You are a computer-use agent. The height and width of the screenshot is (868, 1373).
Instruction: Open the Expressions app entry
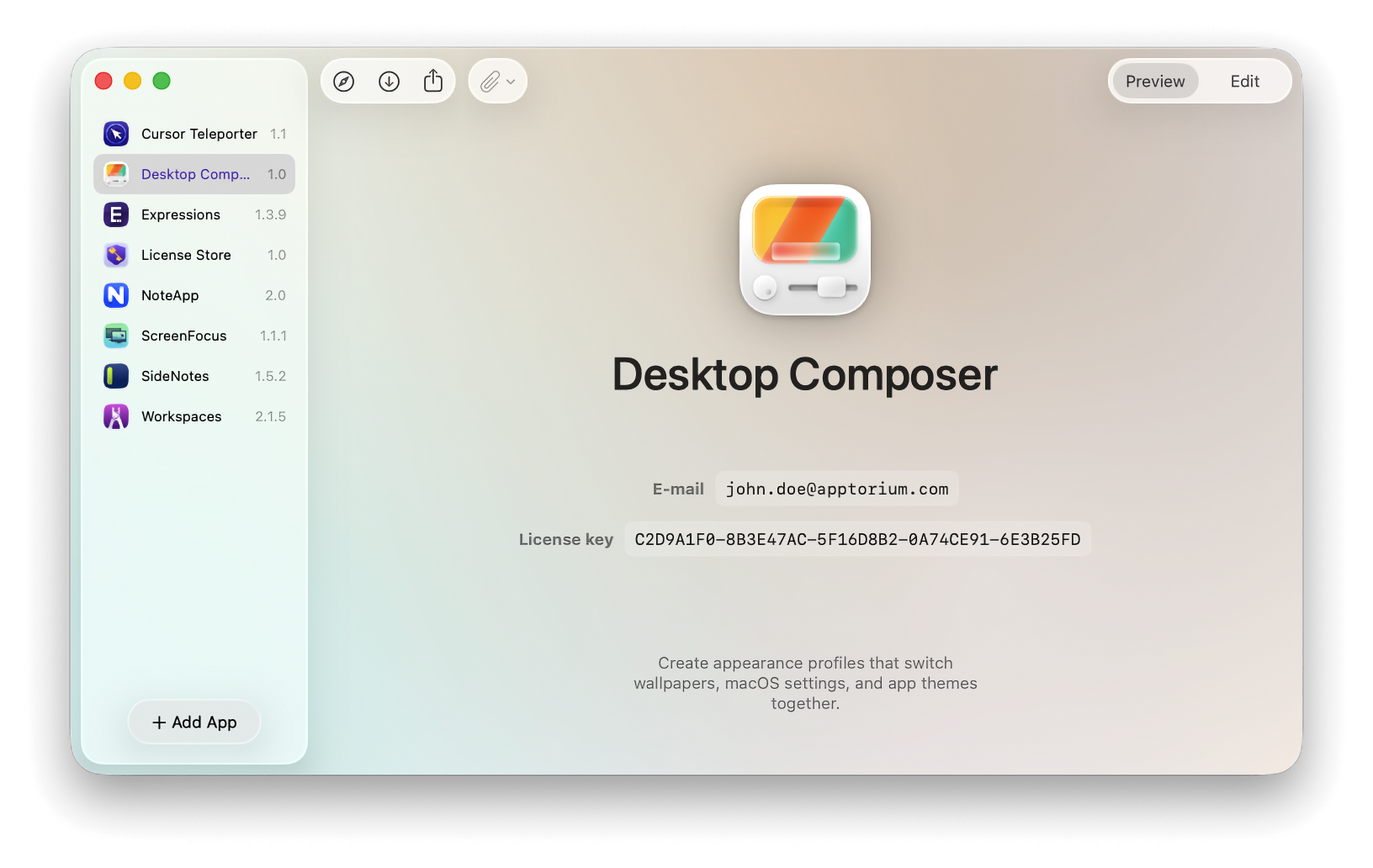click(179, 214)
